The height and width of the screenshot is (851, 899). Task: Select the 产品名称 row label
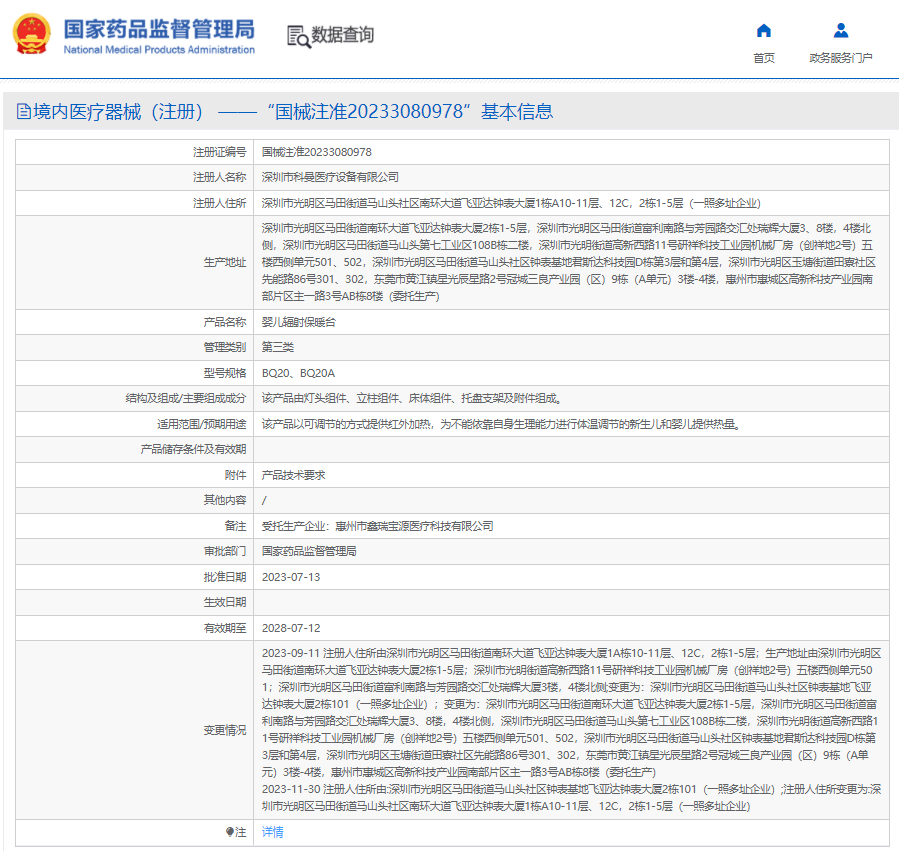225,322
